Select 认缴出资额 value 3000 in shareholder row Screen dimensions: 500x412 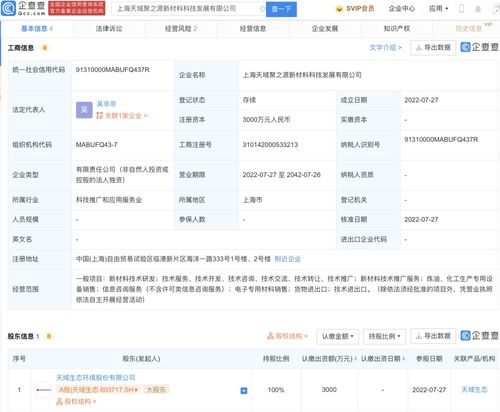[x=329, y=390]
